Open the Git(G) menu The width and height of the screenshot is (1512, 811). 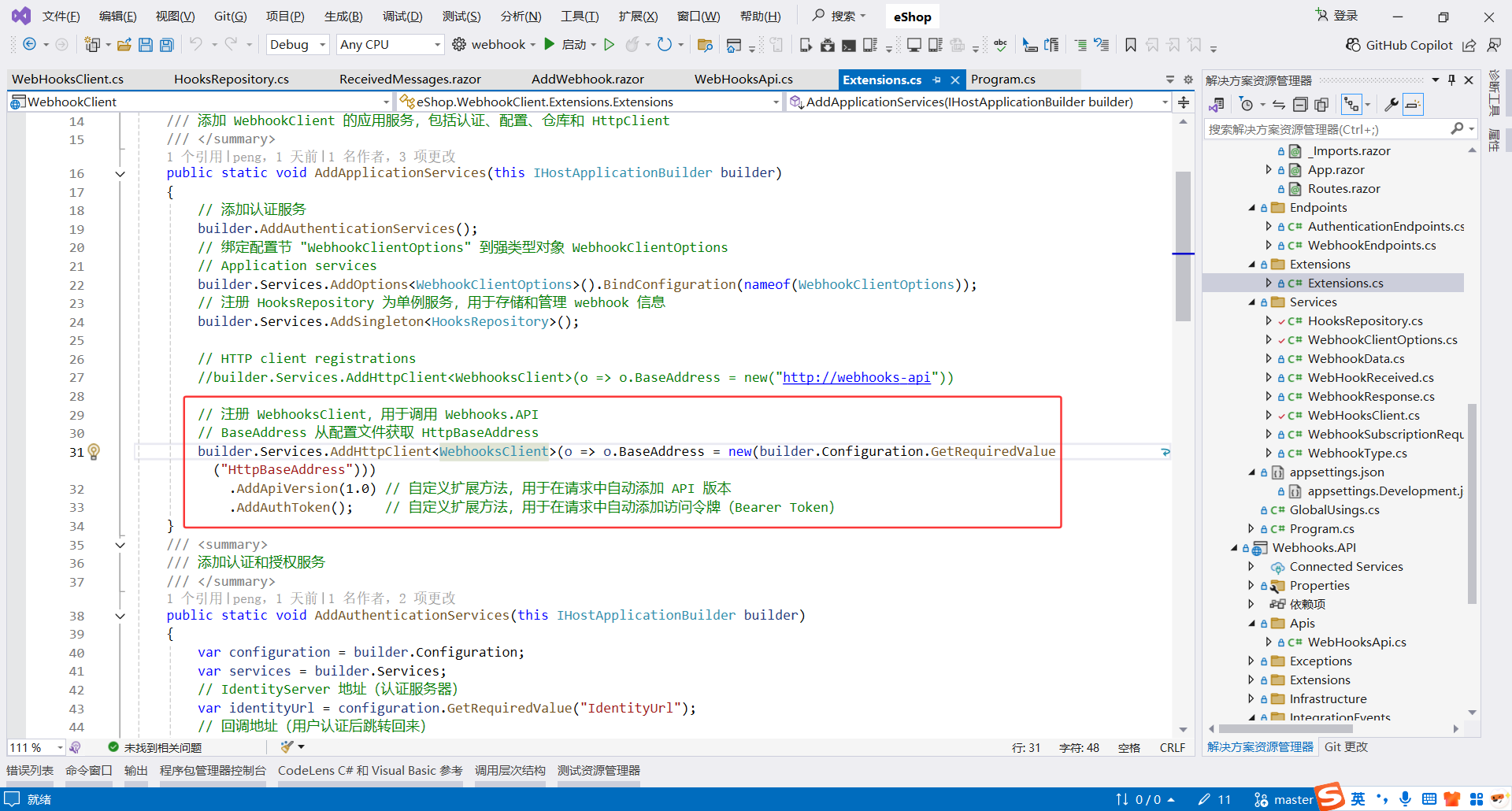(x=231, y=17)
